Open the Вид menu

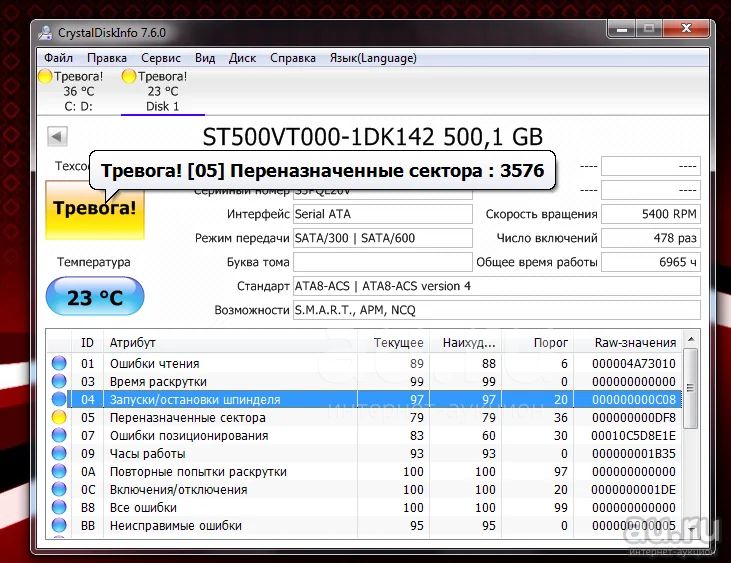pyautogui.click(x=205, y=58)
